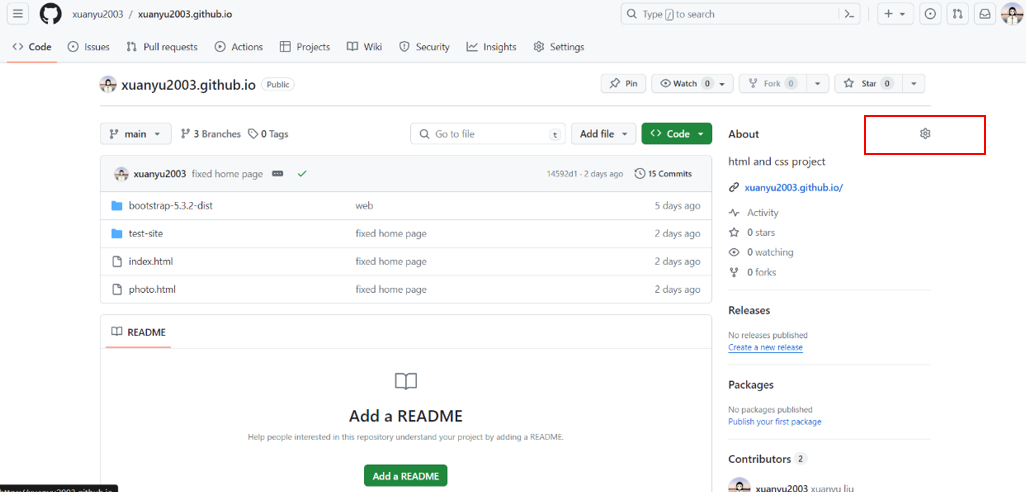Image resolution: width=1026 pixels, height=492 pixels.
Task: Show commit message details ellipsis
Action: tap(278, 174)
